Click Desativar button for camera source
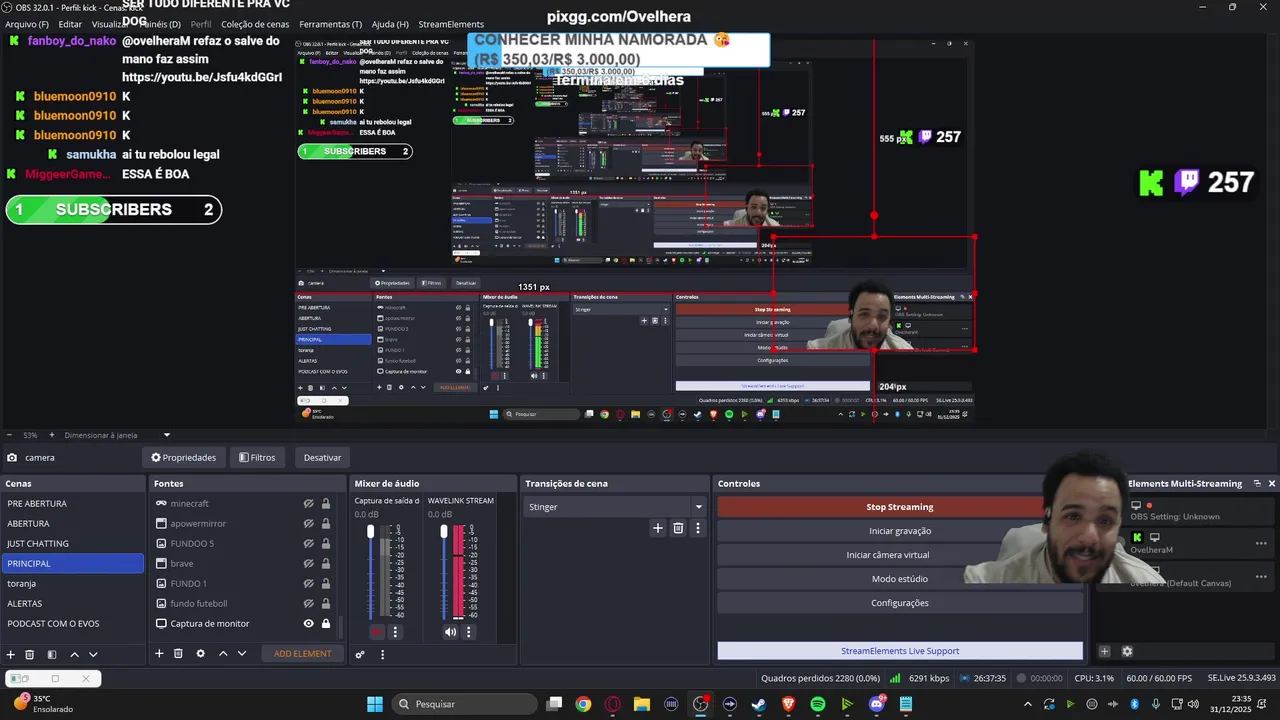Screen dimensions: 1280x720 tap(322, 457)
